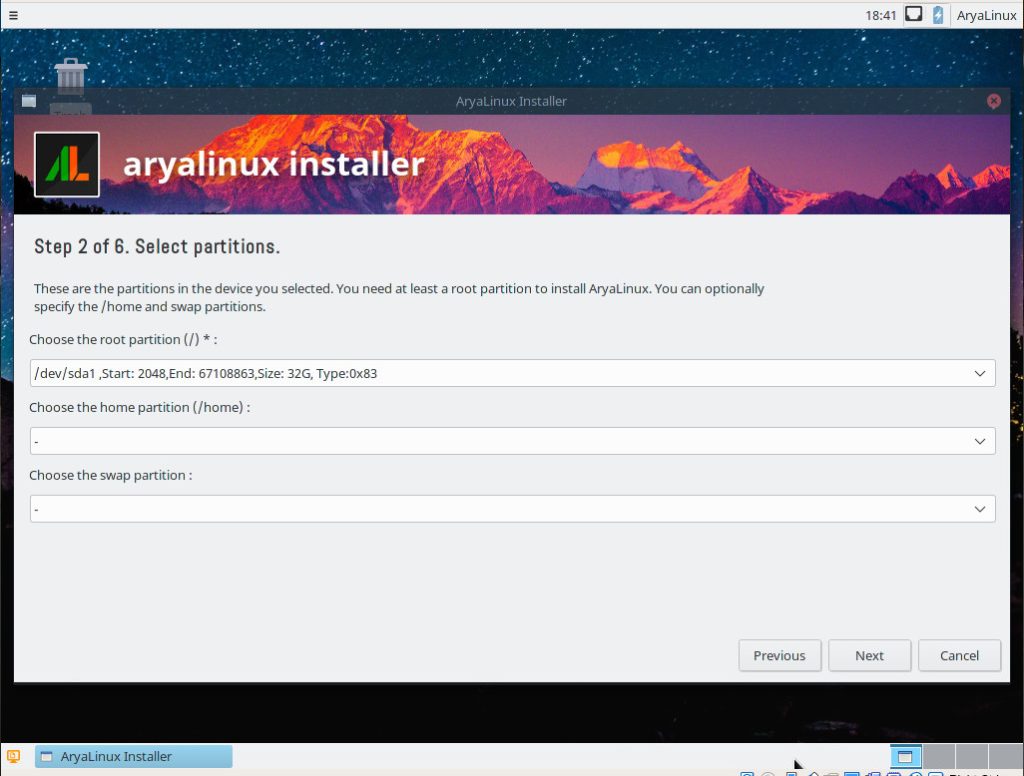Select AryaLinux Installer in the taskbar
Image resolution: width=1024 pixels, height=776 pixels.
[134, 756]
